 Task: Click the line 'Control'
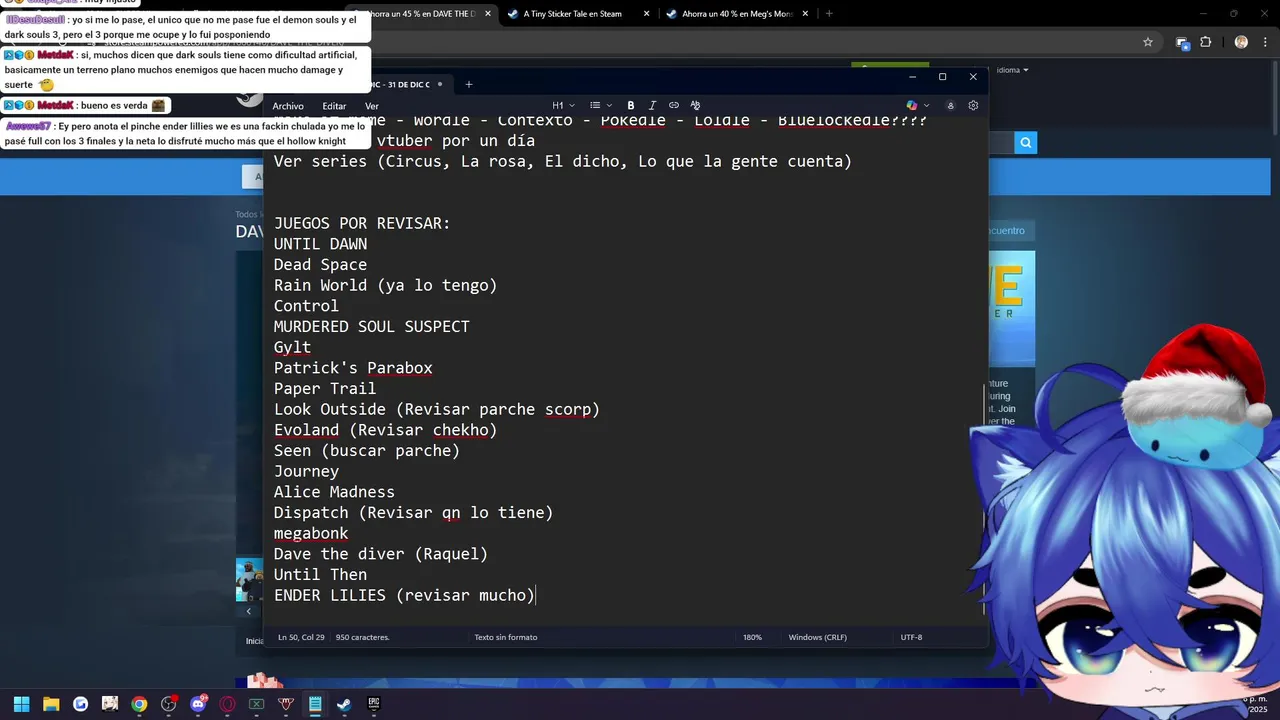pyautogui.click(x=306, y=306)
